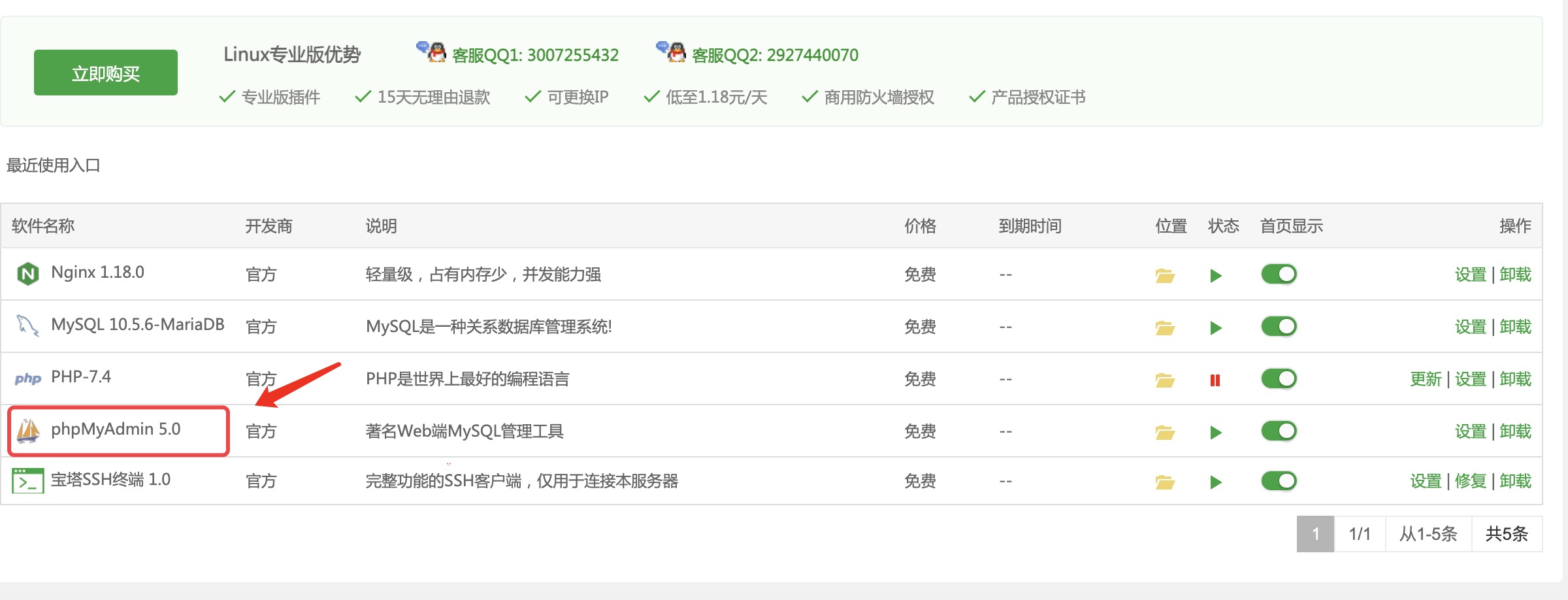Screen dimensions: 1568x600
Task: Click PHP-7.4 red paused status icon
Action: (1215, 380)
